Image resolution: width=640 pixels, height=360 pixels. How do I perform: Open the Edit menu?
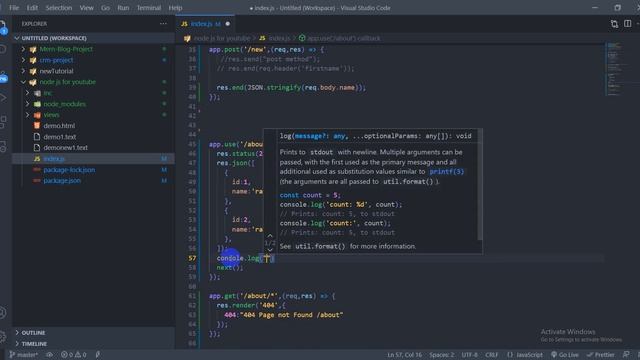pos(32,8)
